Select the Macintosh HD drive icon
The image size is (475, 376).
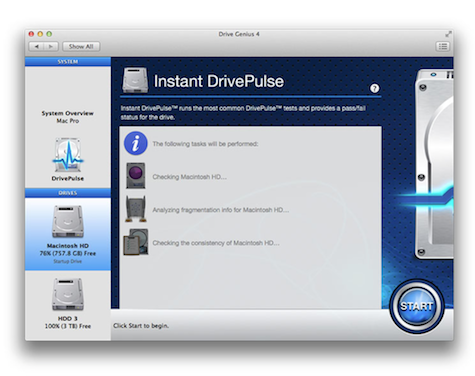68,222
